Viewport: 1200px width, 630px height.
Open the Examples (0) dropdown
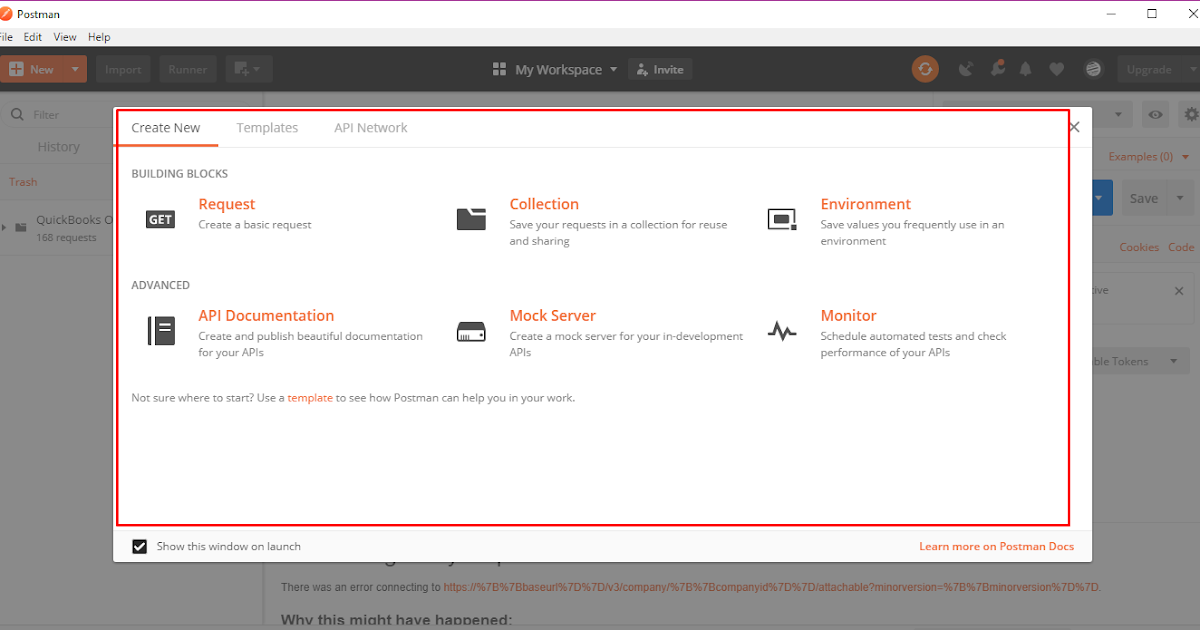pos(1148,156)
